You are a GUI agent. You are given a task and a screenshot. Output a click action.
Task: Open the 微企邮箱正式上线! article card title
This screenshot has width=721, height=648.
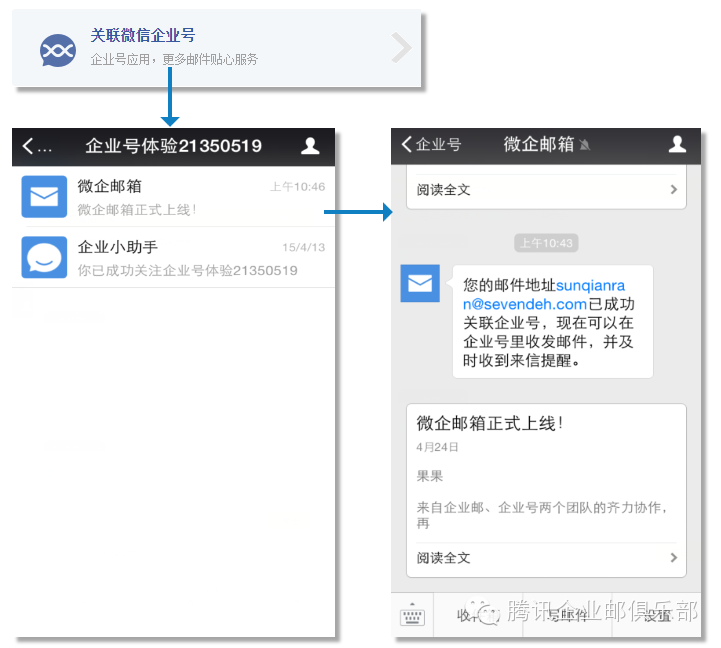click(x=490, y=423)
